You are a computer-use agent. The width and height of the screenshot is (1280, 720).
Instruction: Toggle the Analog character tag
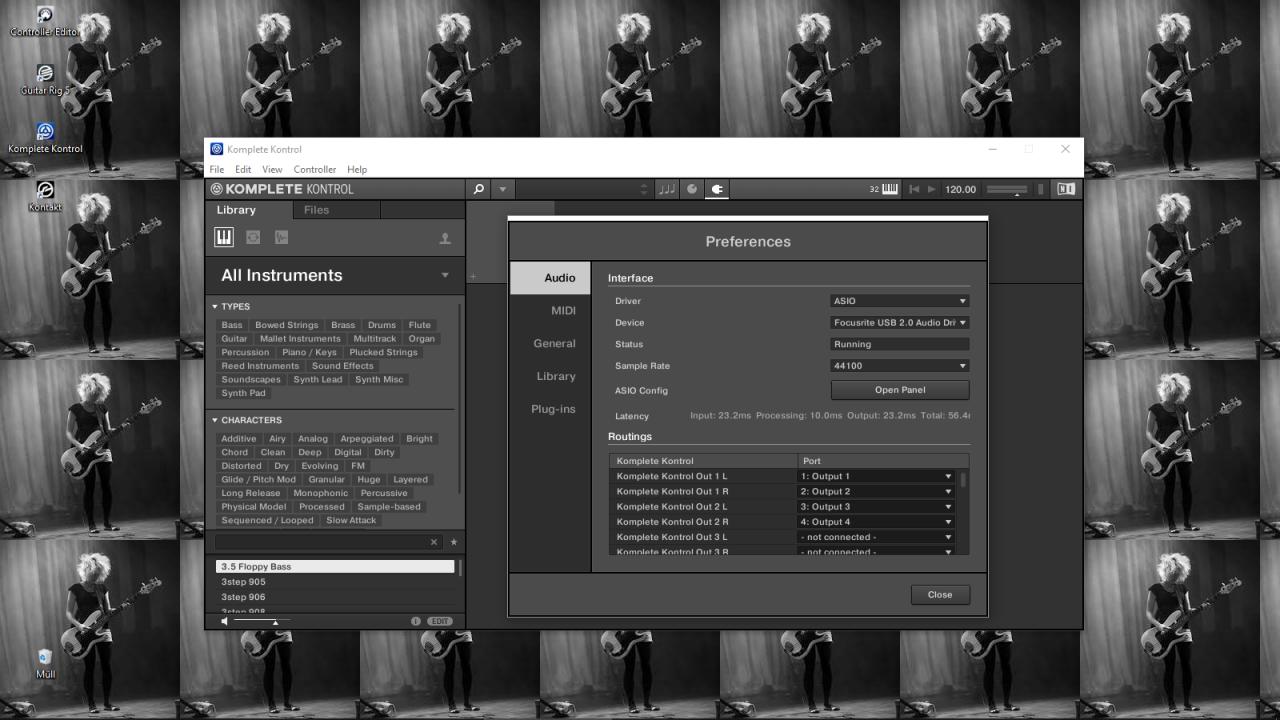click(x=313, y=439)
